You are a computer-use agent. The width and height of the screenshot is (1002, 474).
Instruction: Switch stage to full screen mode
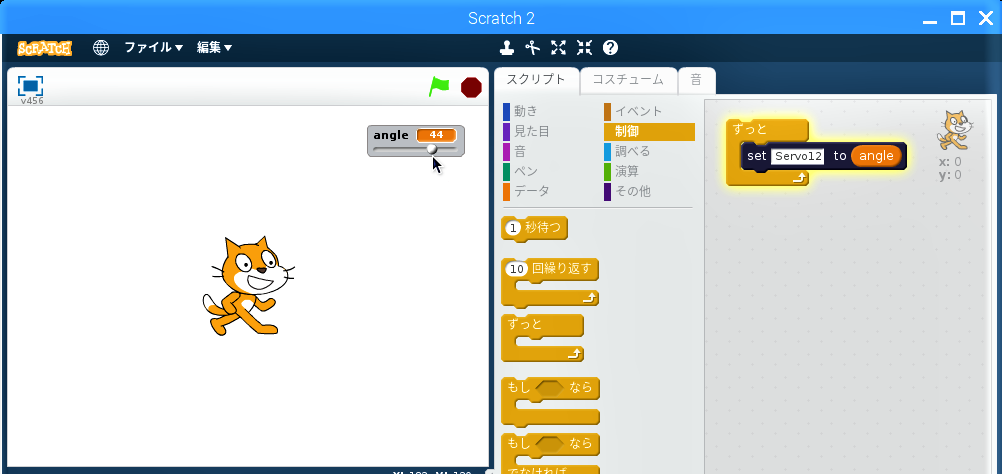coord(30,86)
